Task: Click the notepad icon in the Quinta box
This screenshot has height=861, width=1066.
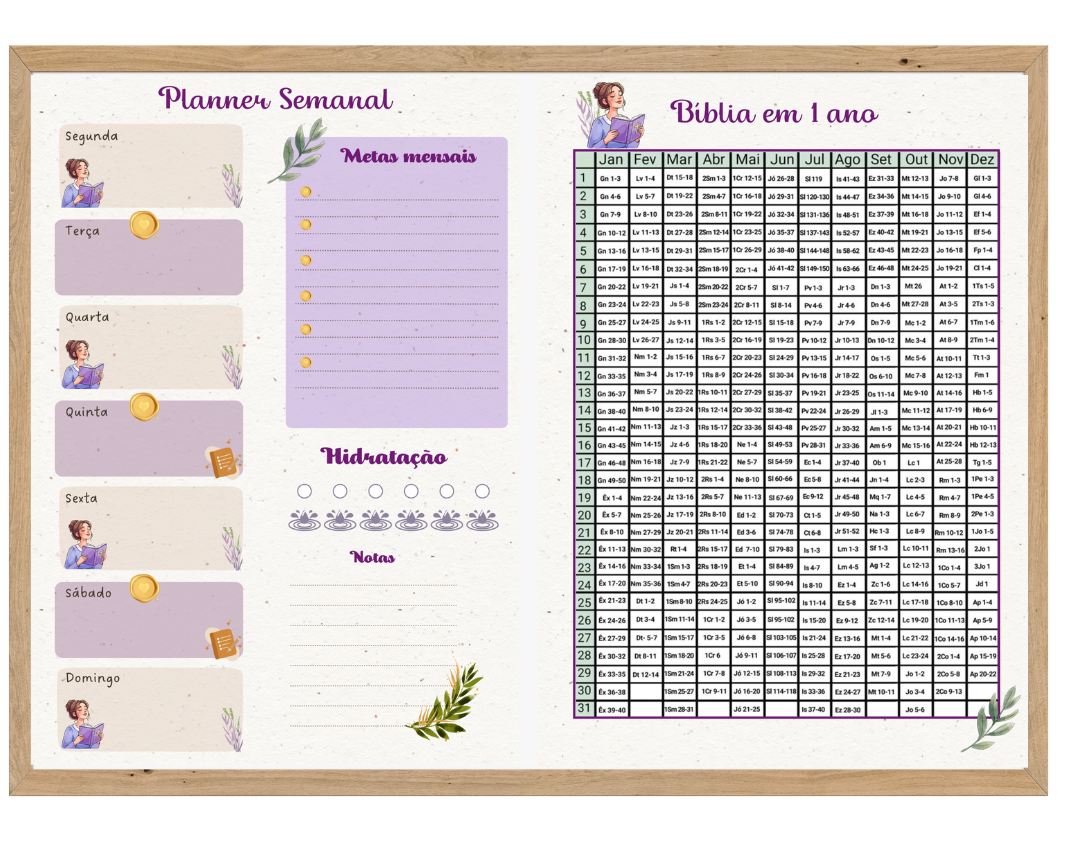Action: coord(222,462)
